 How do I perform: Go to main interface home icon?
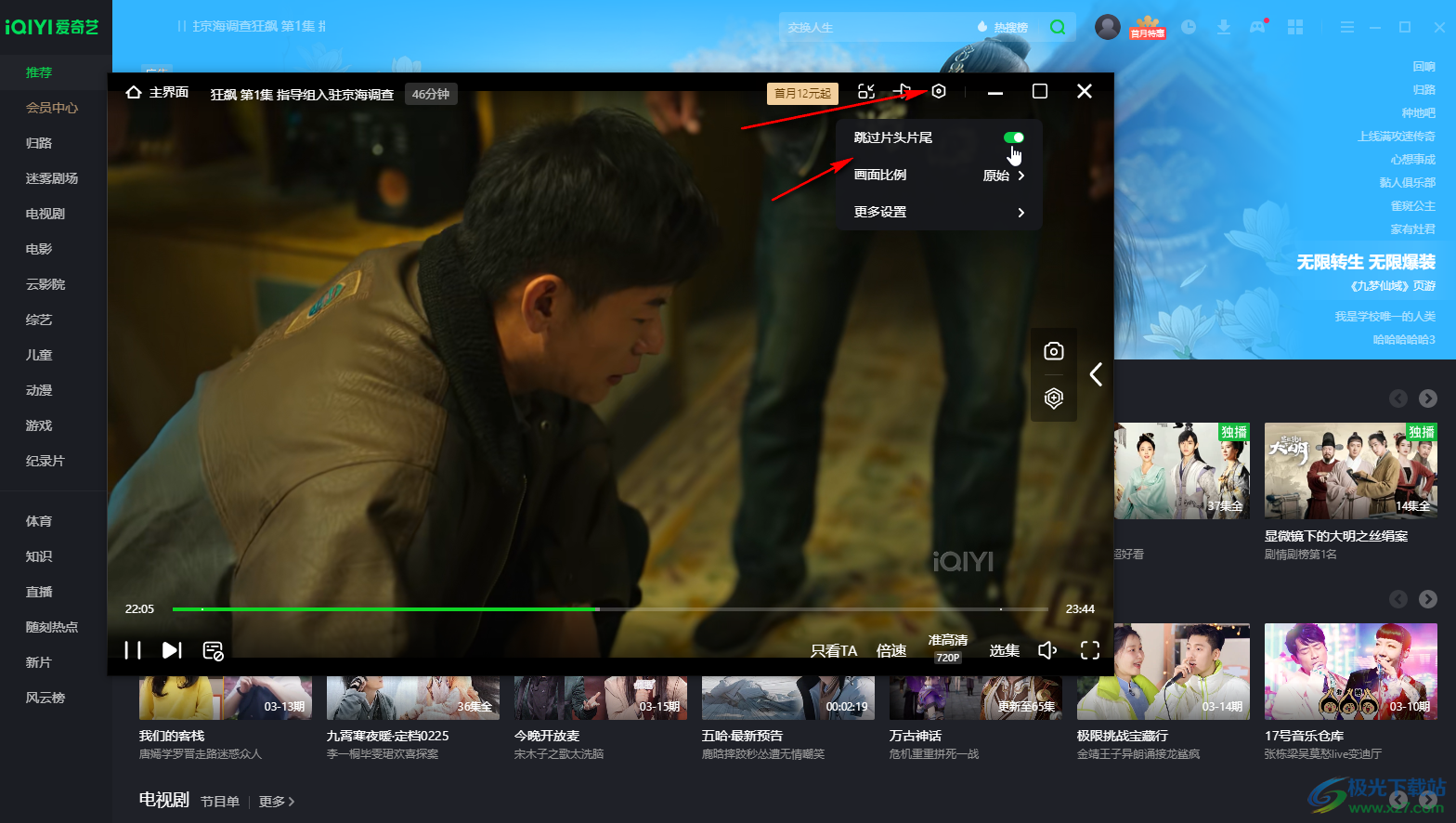point(134,92)
